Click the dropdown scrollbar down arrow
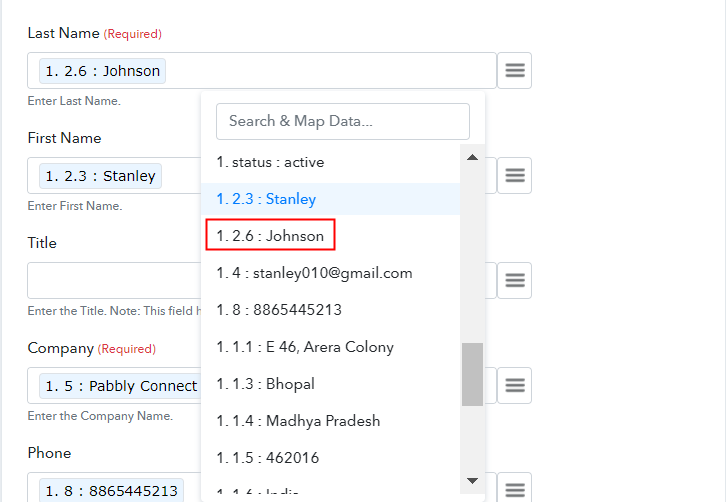 click(472, 481)
